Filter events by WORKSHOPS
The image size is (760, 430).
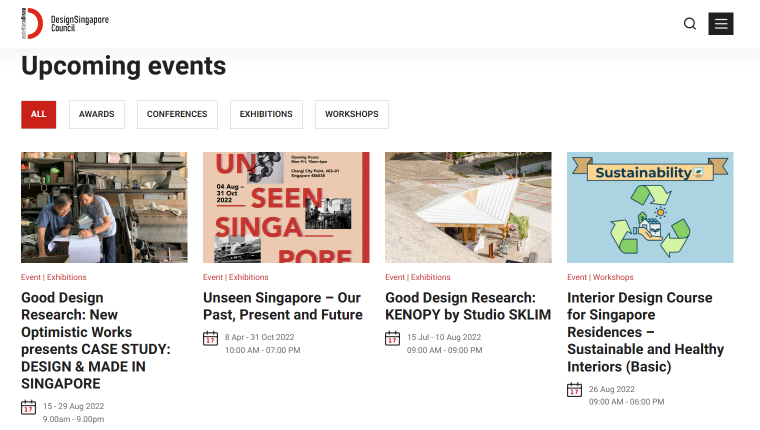click(352, 114)
